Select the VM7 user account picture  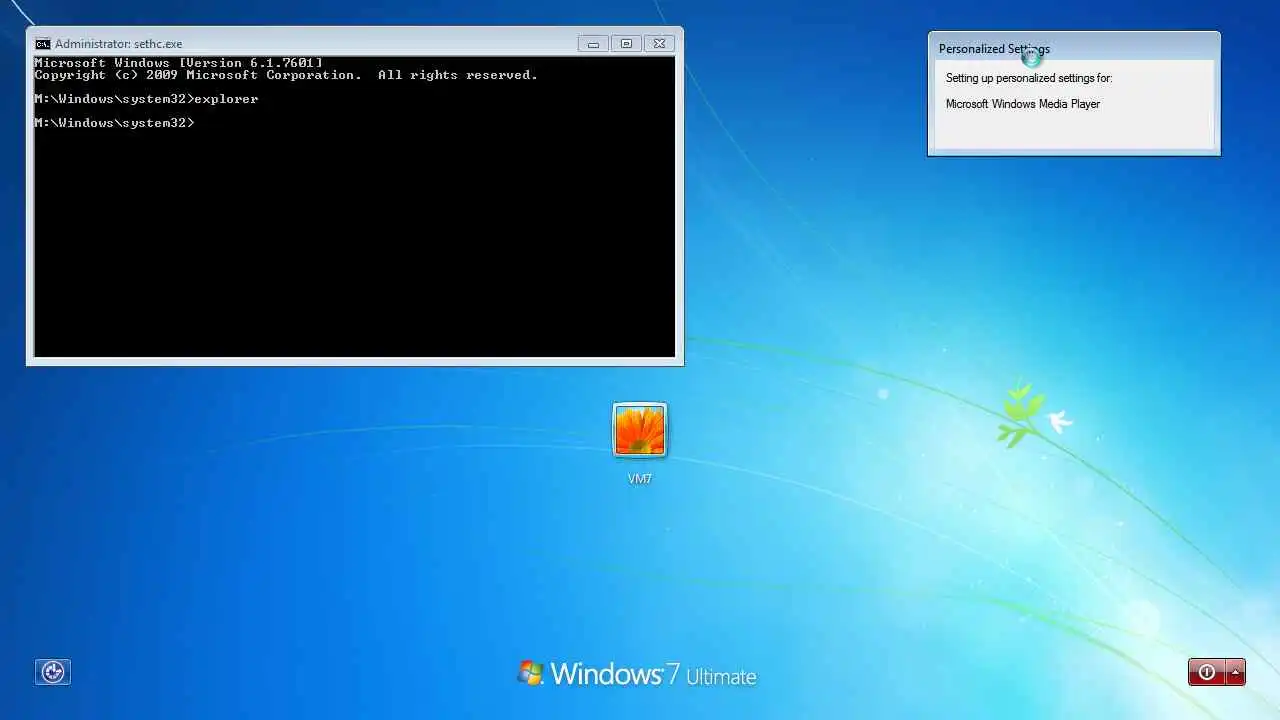[640, 430]
